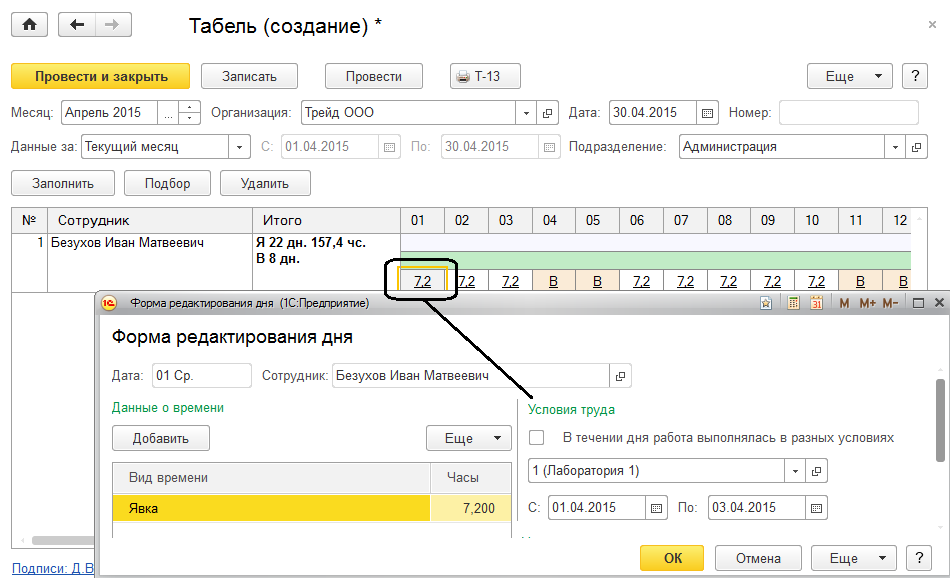Click the timesheet horizontal scrollbar
Screen dimensions: 950x578
click(x=64, y=540)
